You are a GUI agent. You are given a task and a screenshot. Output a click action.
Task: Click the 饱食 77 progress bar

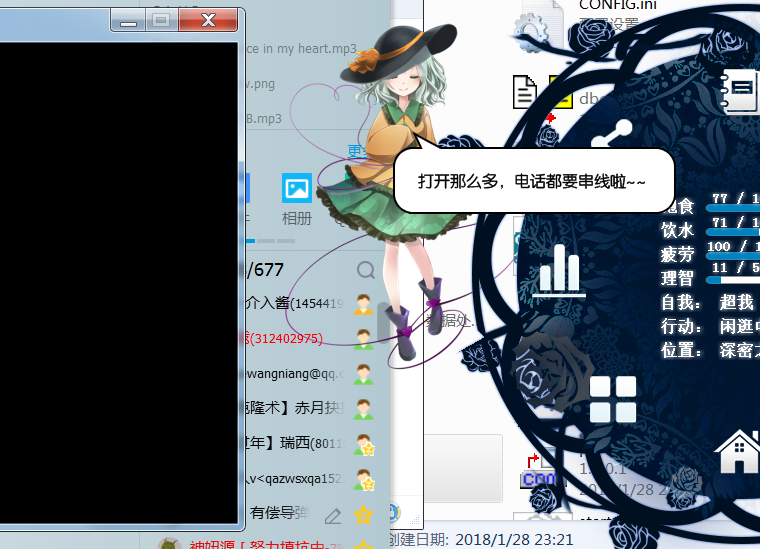(x=733, y=208)
